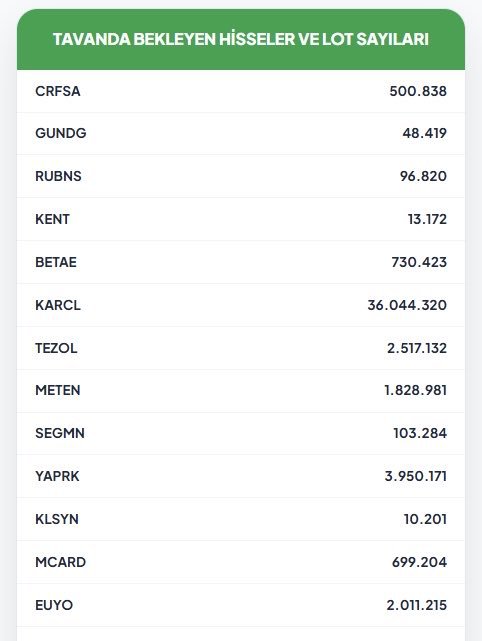Click the EUYO ticker
Viewport: 482px width, 641px height.
pos(54,605)
